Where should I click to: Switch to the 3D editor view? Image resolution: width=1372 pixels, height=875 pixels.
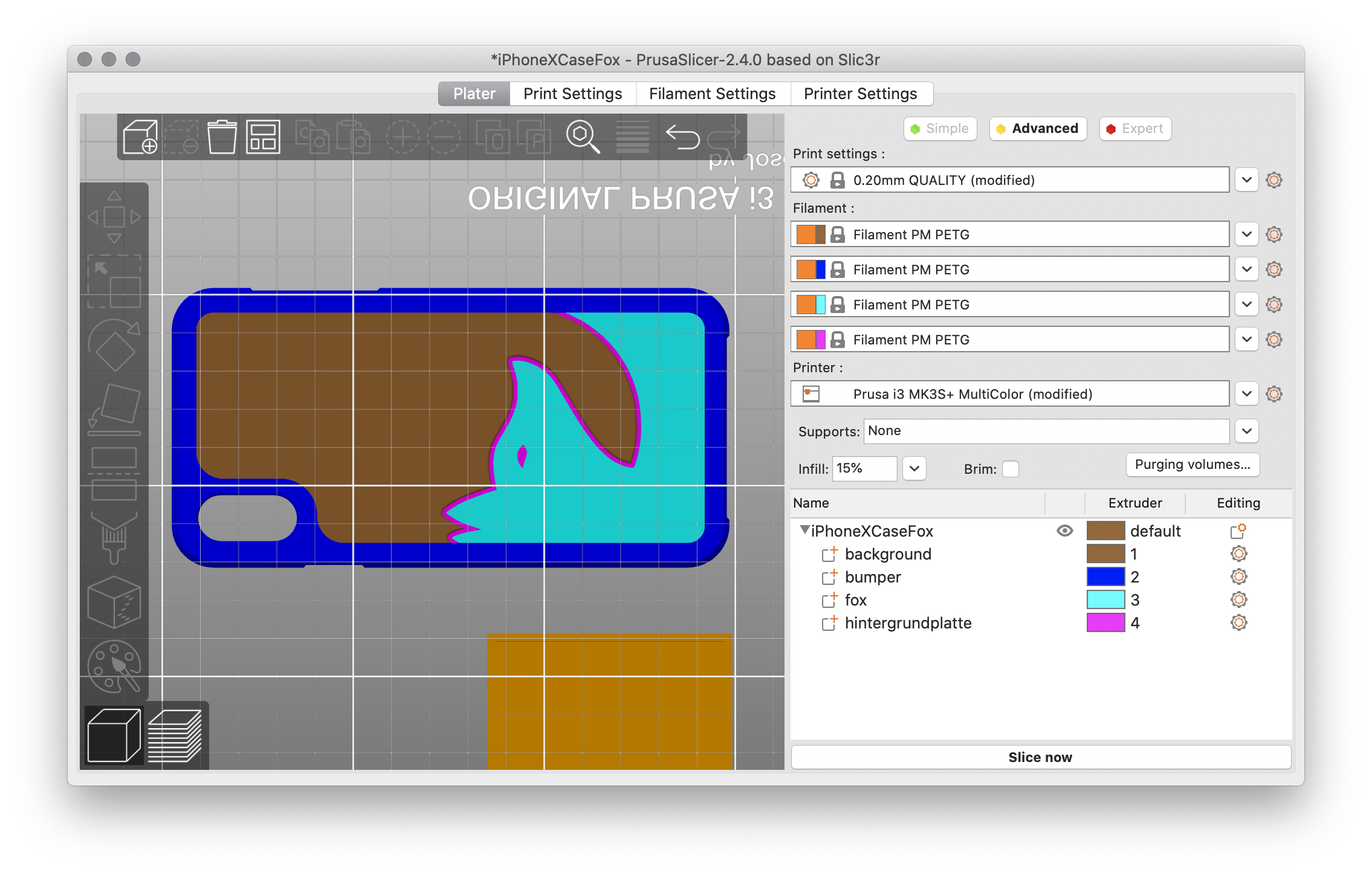coord(114,736)
